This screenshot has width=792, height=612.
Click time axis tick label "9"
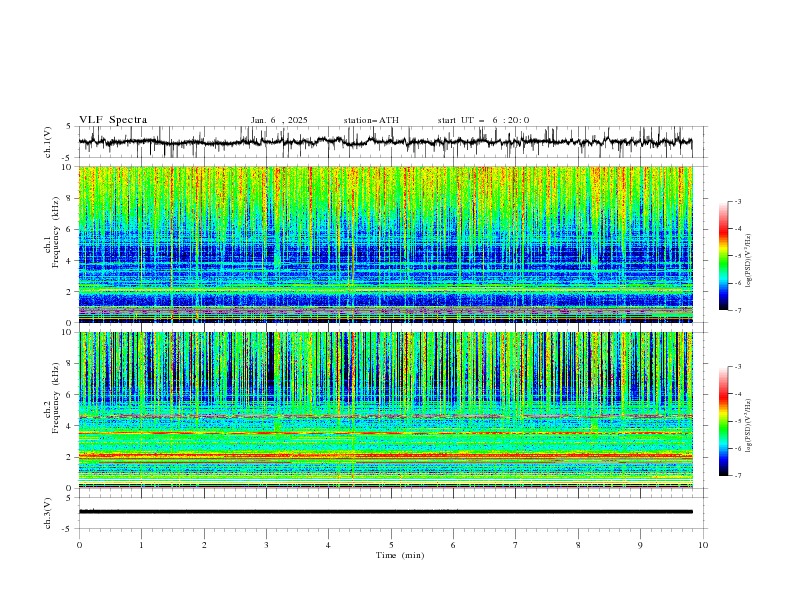(x=640, y=545)
